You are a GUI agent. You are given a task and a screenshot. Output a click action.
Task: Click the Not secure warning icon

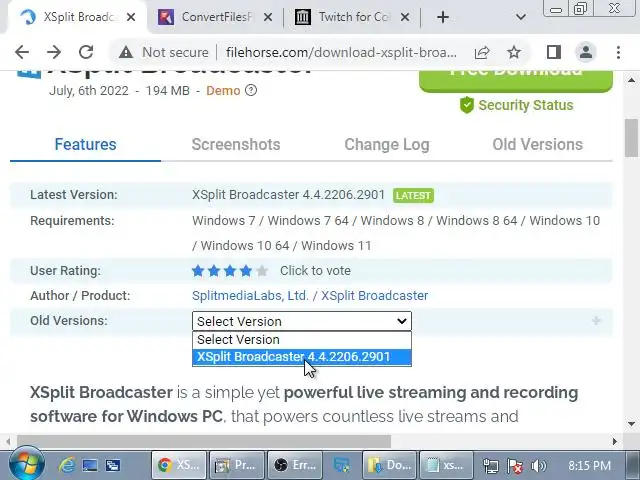pos(126,52)
